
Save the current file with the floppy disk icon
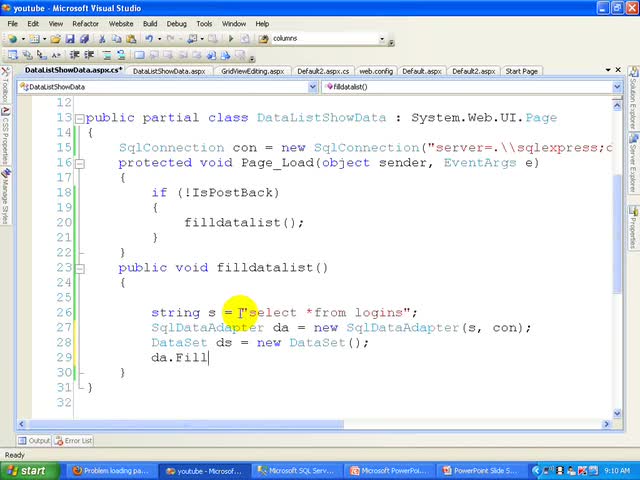pos(70,39)
